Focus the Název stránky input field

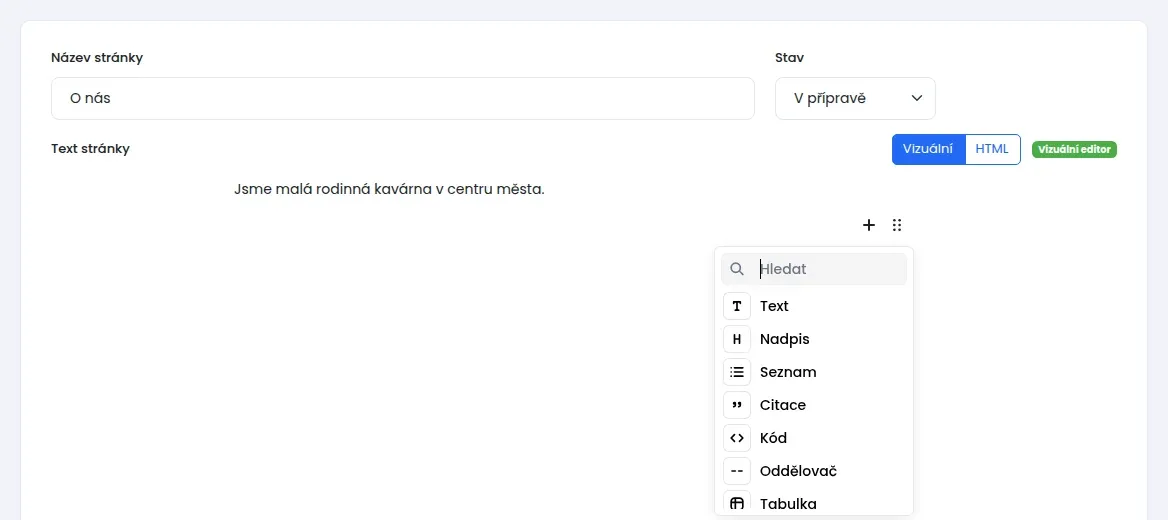click(403, 98)
